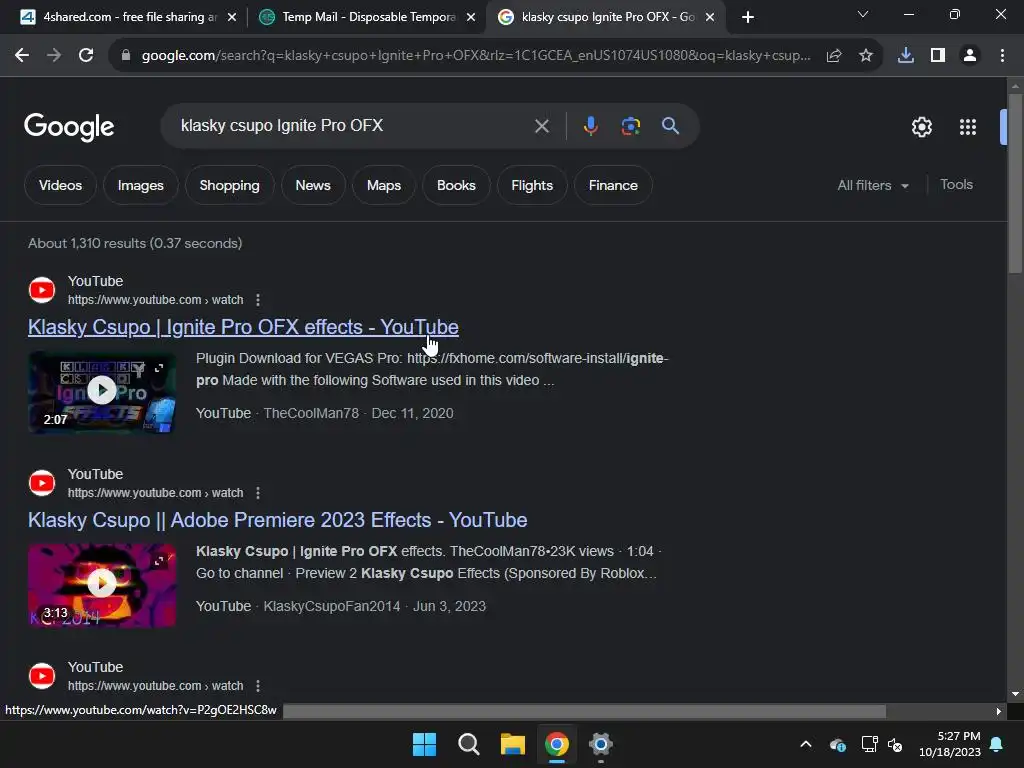Open Windows taskbar search
The height and width of the screenshot is (768, 1024).
(x=468, y=744)
